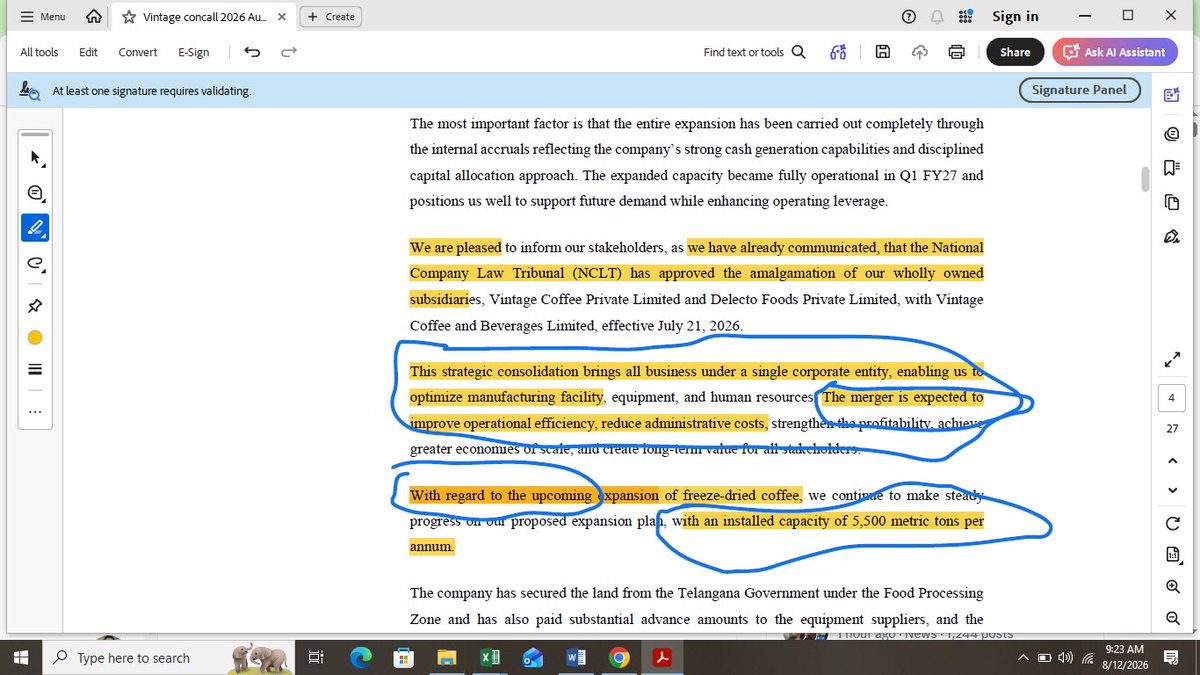
Task: Open the Convert menu
Action: pyautogui.click(x=138, y=52)
